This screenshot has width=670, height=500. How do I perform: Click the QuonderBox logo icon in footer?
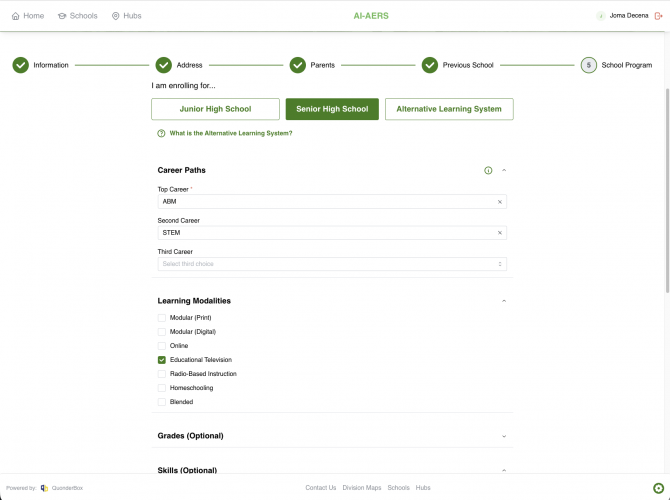[44, 488]
